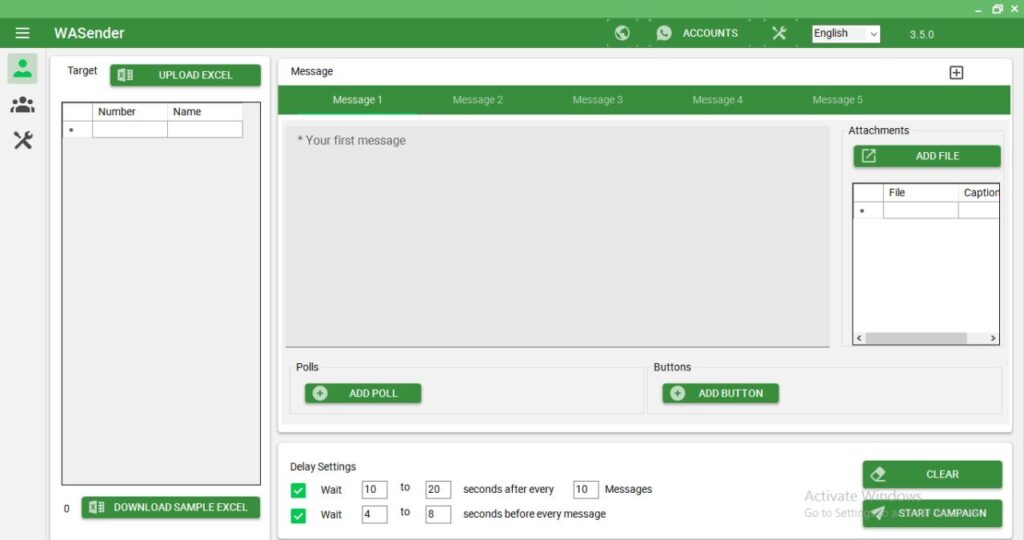Click the Name column header
1024x540 pixels.
pyautogui.click(x=205, y=112)
